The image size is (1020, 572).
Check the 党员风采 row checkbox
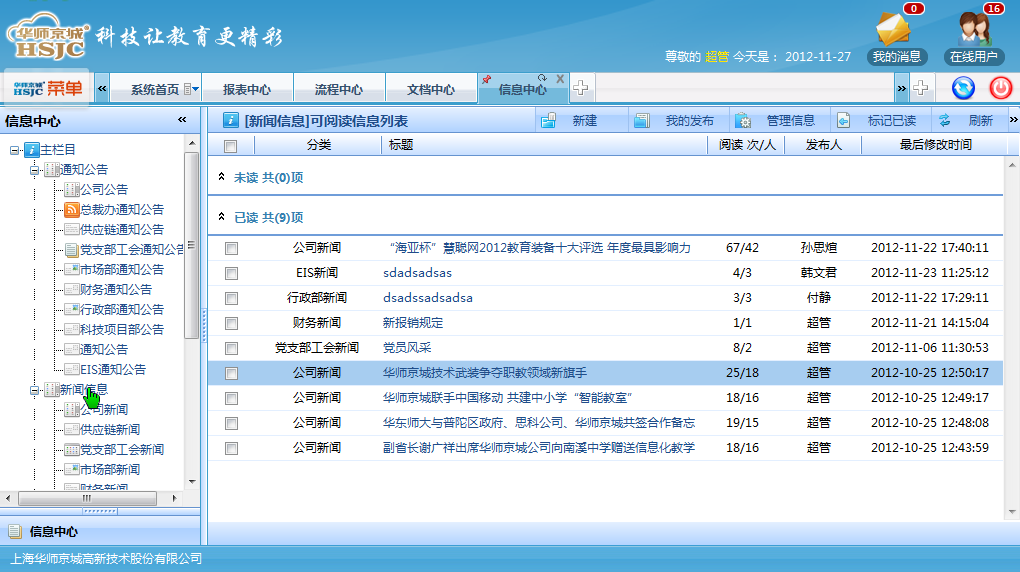point(231,348)
